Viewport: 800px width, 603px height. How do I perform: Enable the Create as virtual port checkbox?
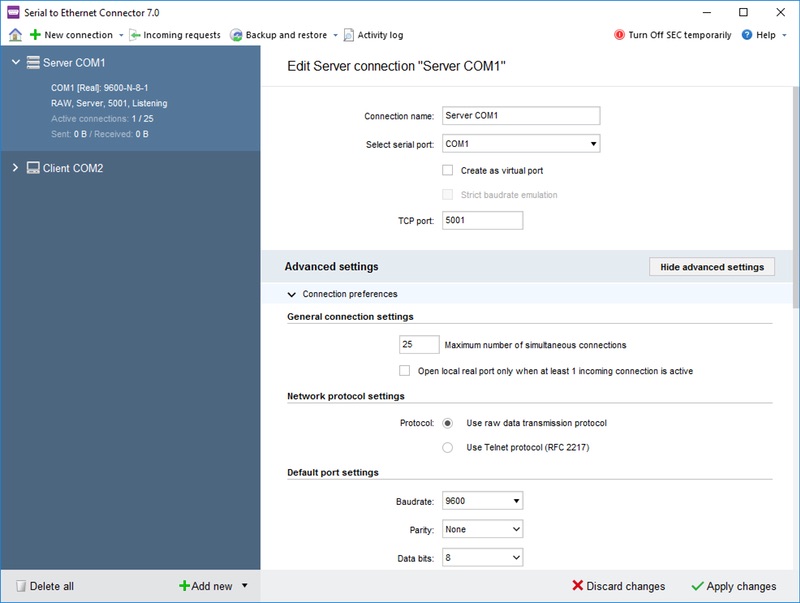pos(447,170)
